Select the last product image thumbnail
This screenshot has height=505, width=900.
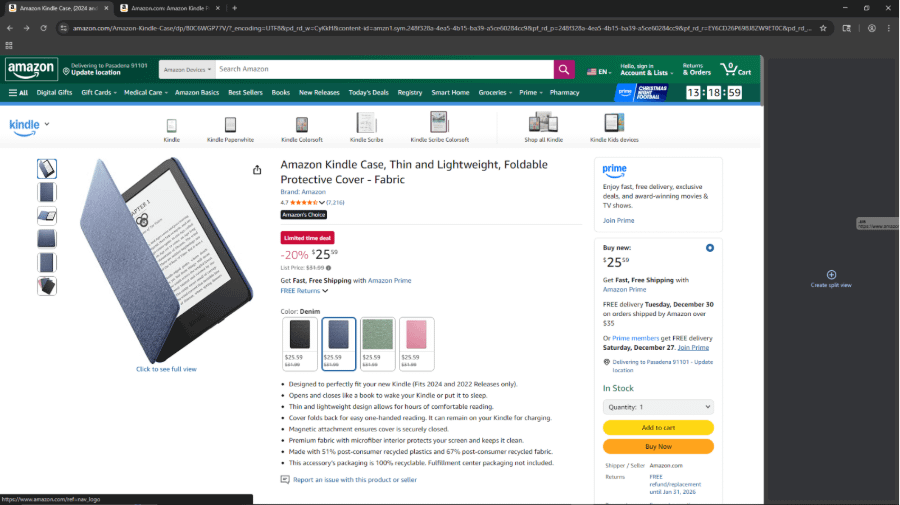(x=47, y=286)
